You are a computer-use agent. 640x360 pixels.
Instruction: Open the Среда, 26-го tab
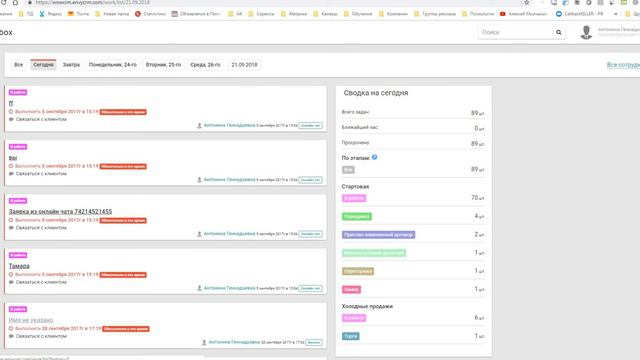pos(205,65)
